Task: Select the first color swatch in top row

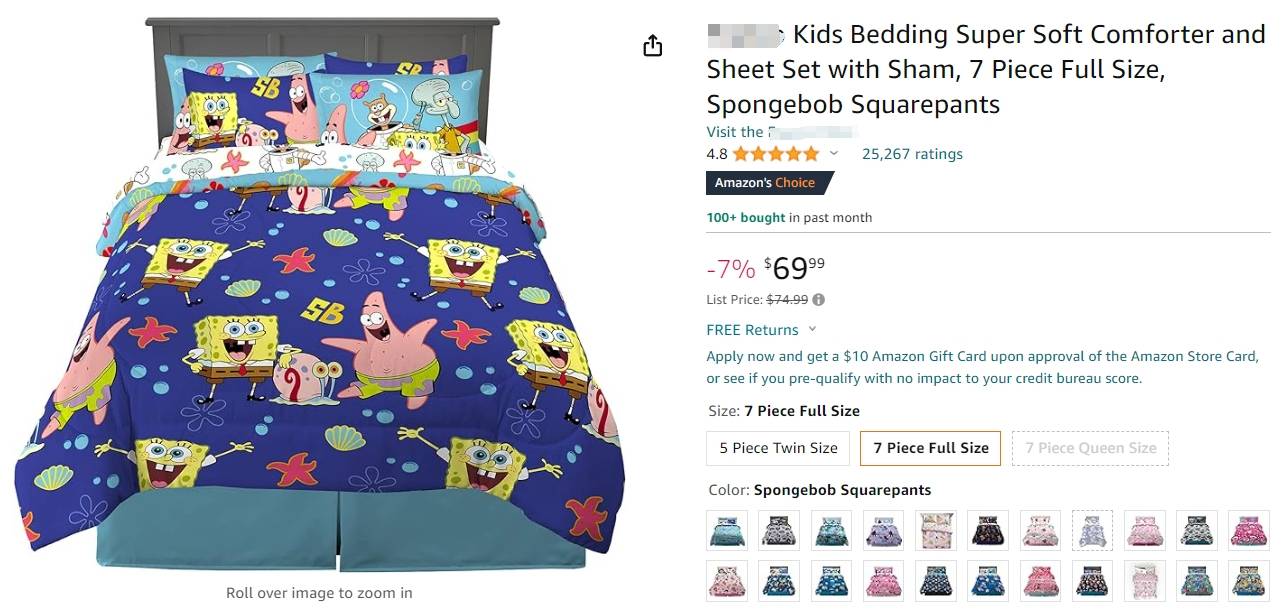Action: pos(727,530)
